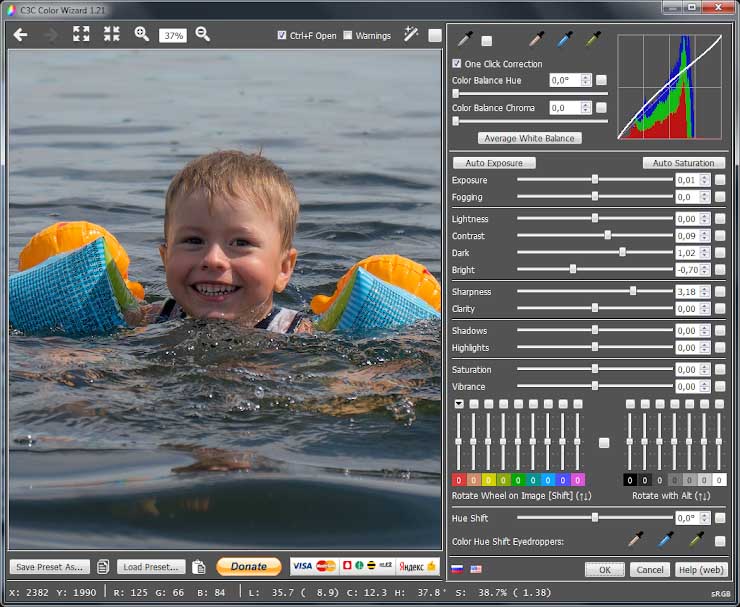Click the copy icon next to Save Preset As

[x=103, y=567]
